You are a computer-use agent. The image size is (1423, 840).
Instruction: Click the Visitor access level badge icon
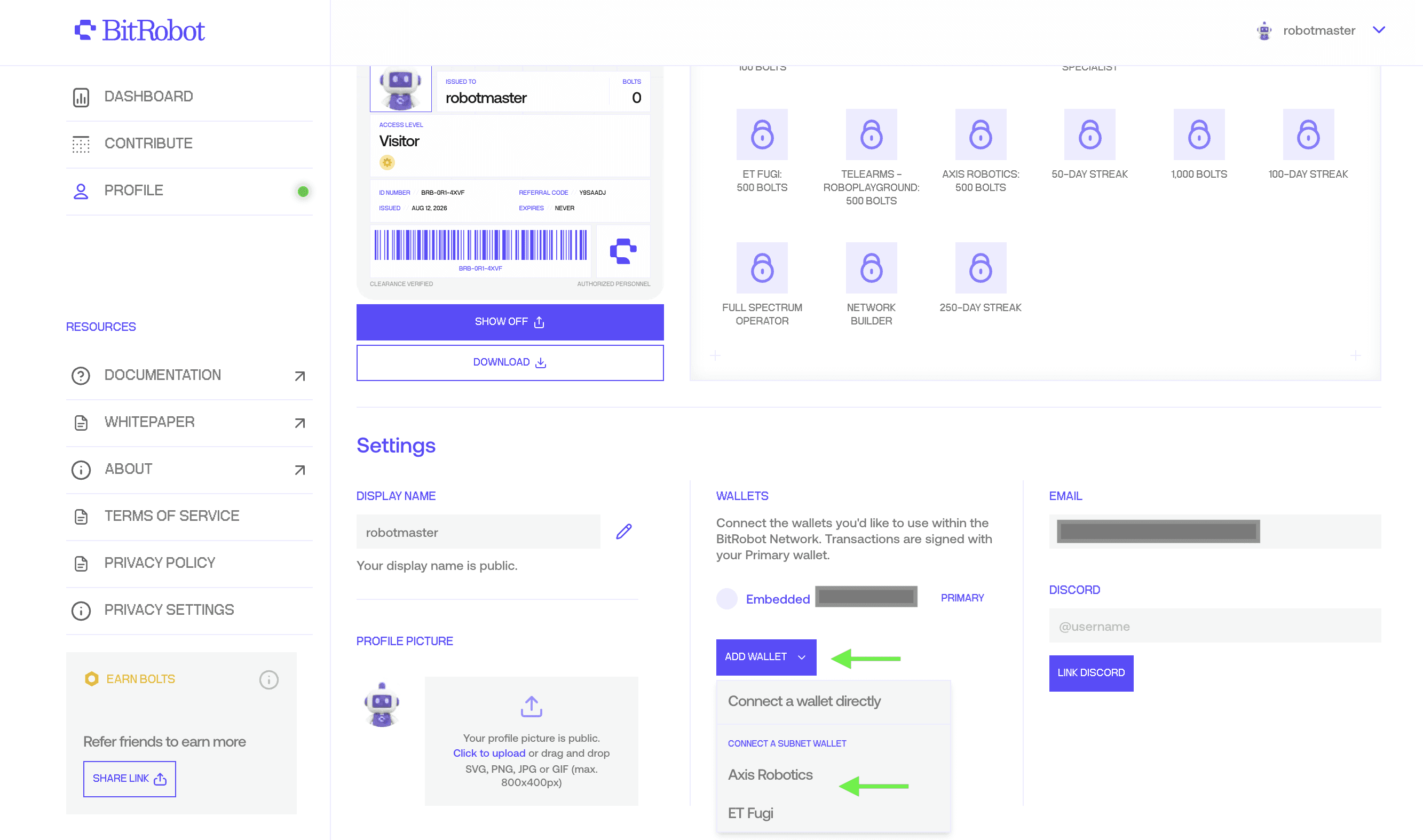point(387,162)
